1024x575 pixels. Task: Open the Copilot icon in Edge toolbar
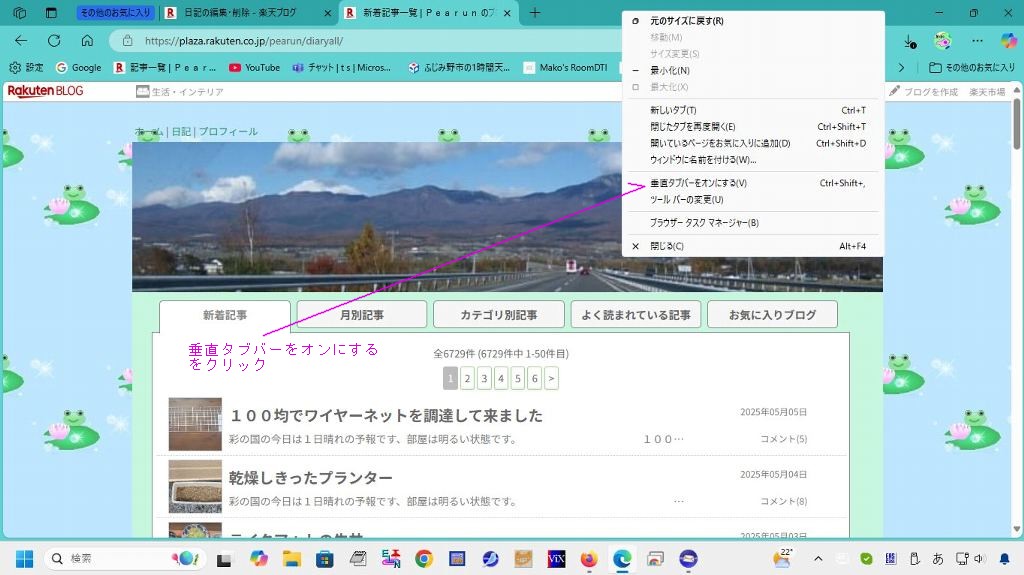click(1008, 41)
